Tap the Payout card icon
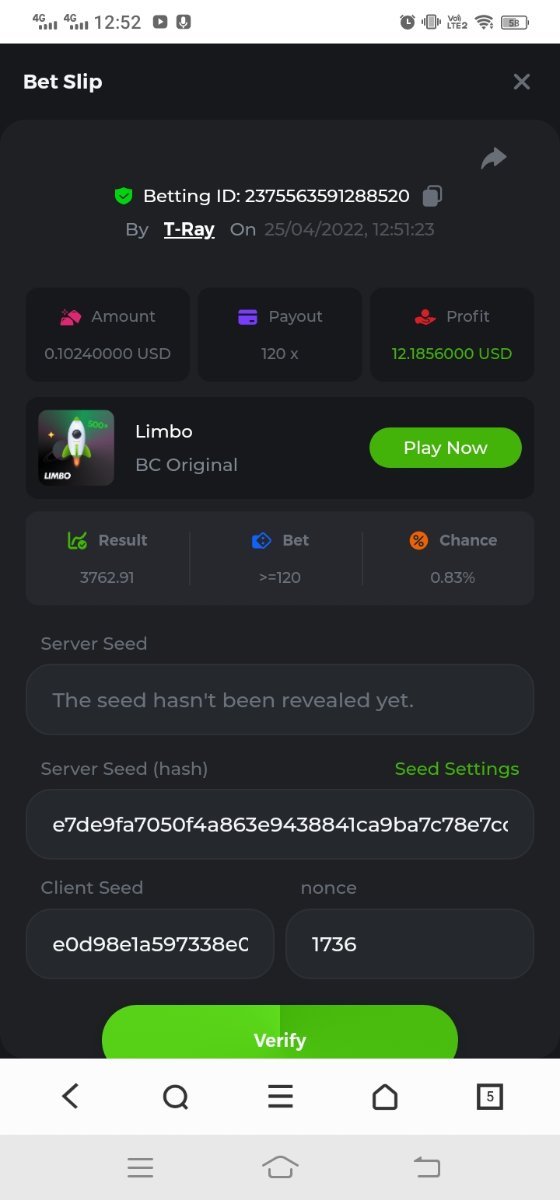The image size is (560, 1200). tap(248, 317)
